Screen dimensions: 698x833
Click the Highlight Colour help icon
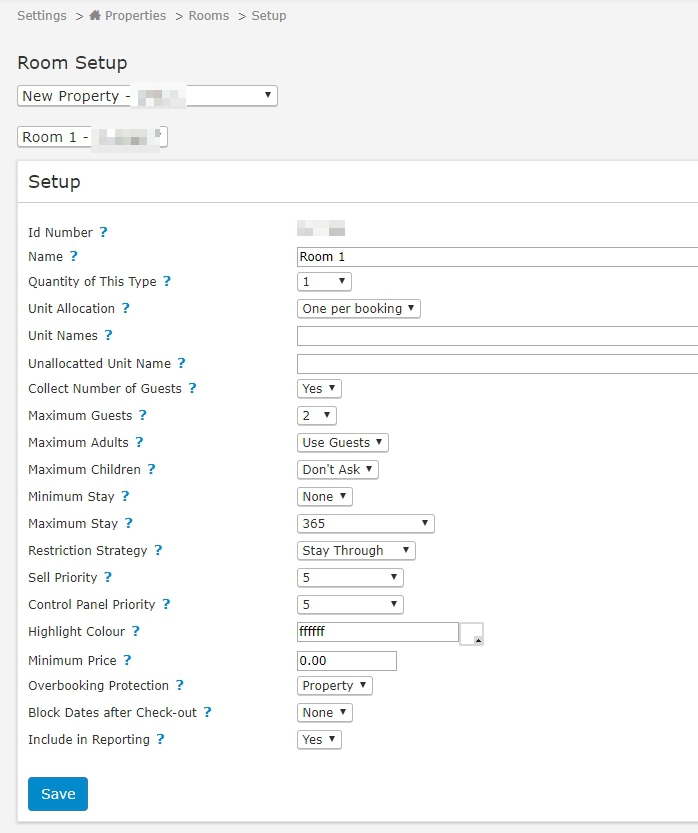(136, 631)
